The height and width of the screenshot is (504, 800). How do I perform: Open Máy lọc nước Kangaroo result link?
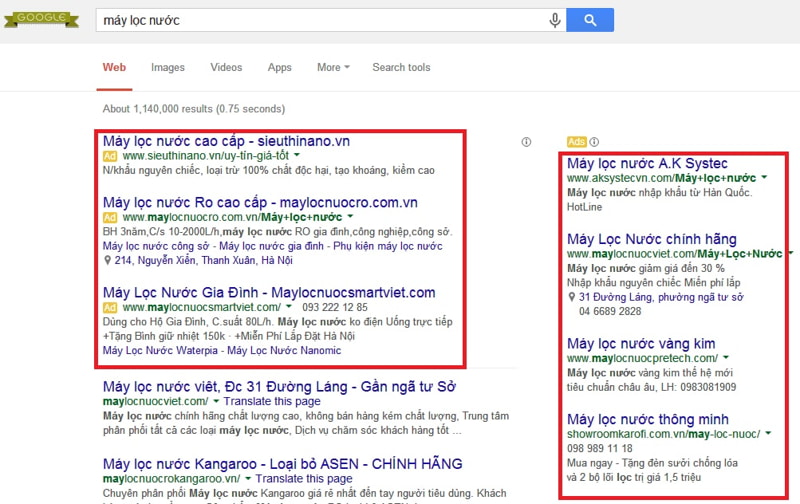[x=269, y=464]
